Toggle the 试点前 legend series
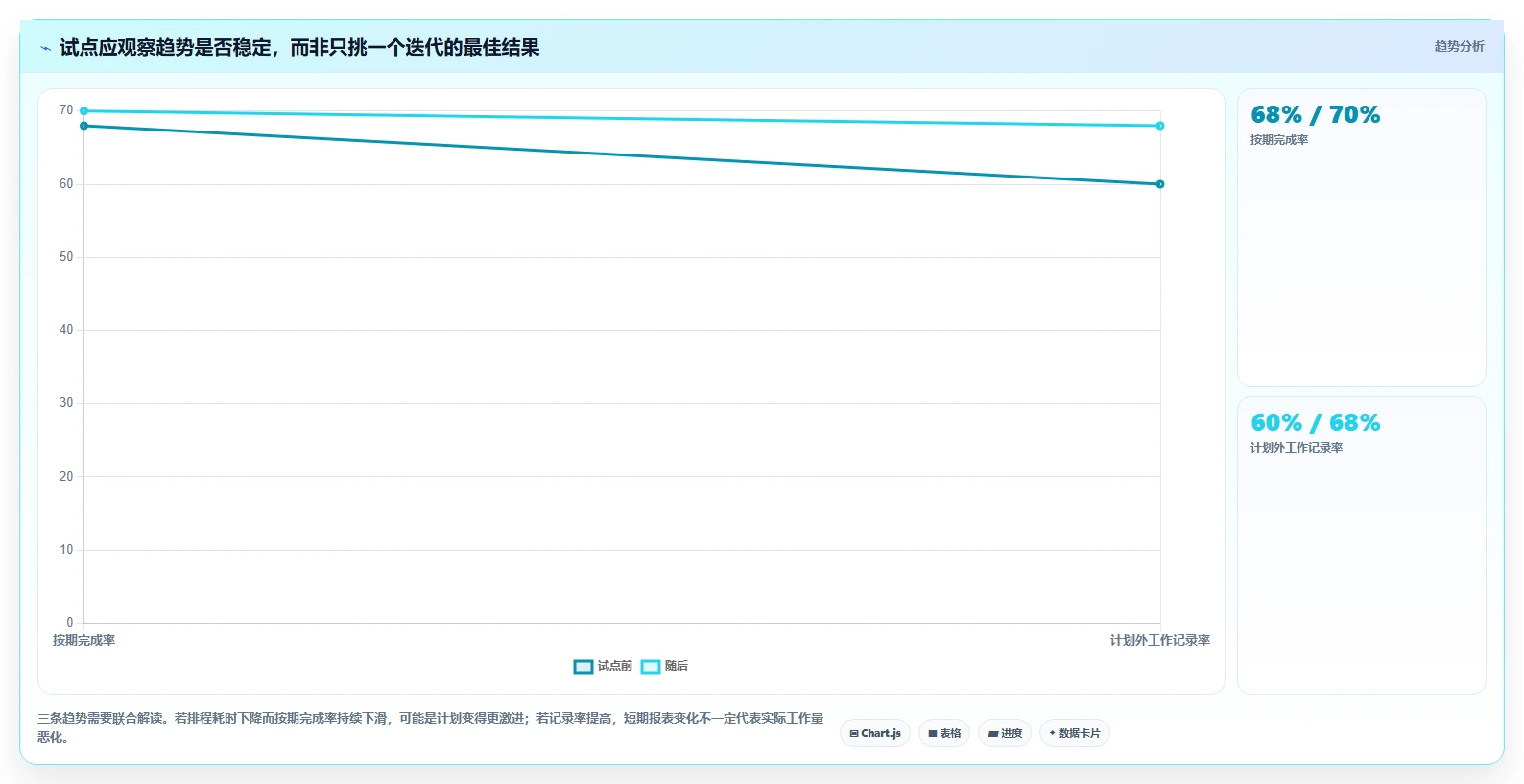 click(x=604, y=666)
